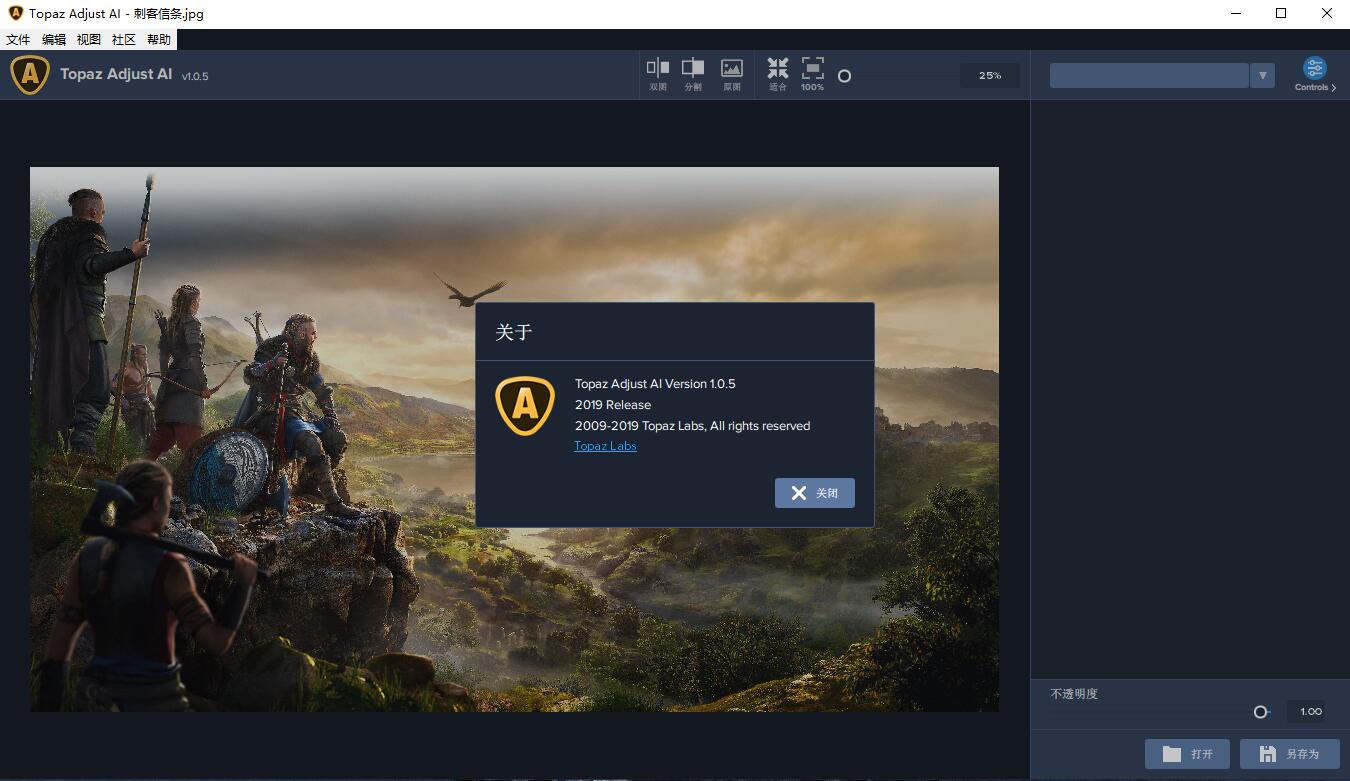Click the preset selection box
The width and height of the screenshot is (1350, 781).
click(x=1149, y=75)
